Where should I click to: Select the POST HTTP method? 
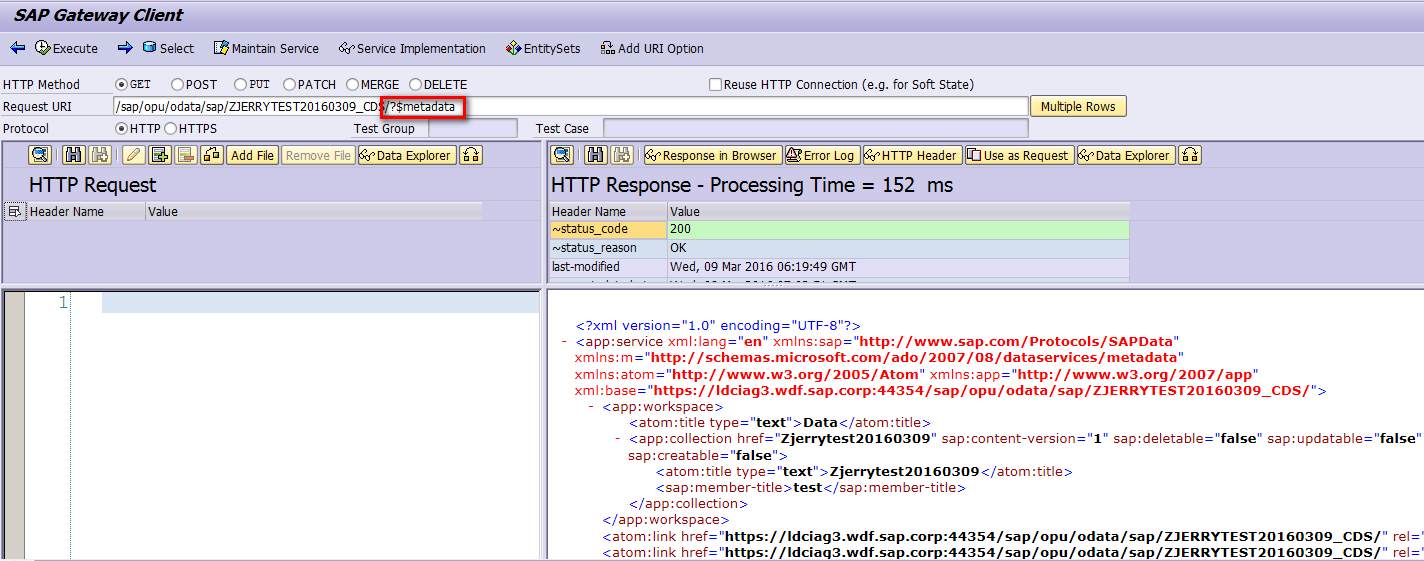177,85
